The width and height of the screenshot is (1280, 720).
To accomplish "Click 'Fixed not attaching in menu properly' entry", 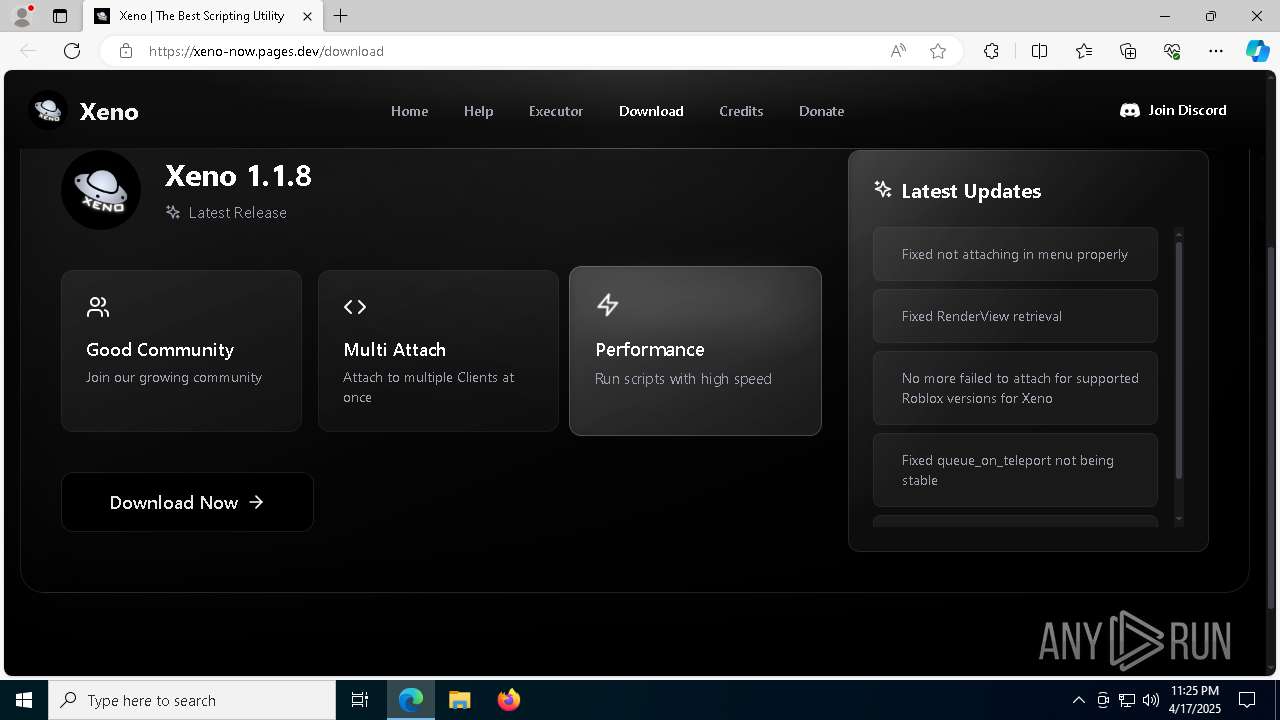I will click(1015, 254).
